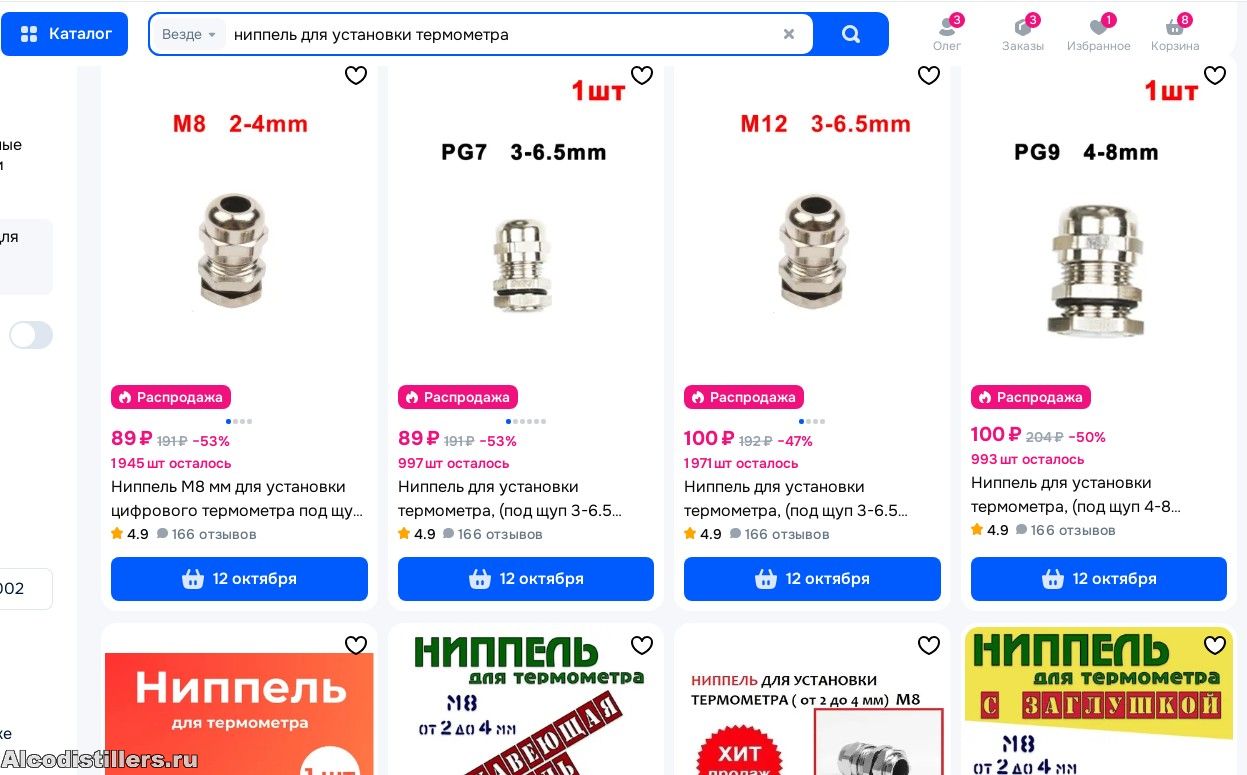Favorite the PG7 3-6.5mm product heart
The height and width of the screenshot is (775, 1247).
click(x=642, y=75)
